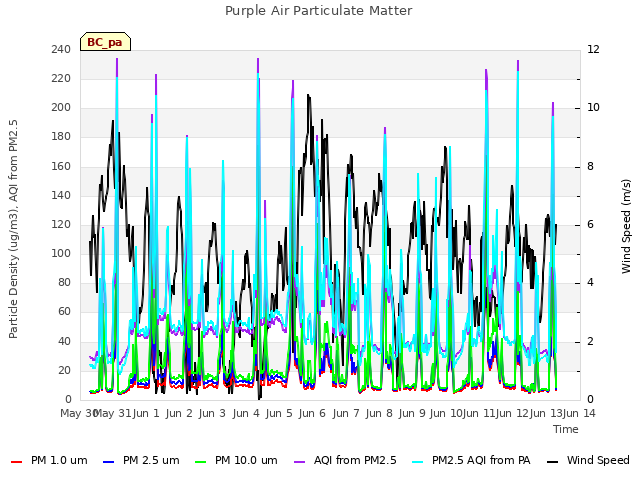Click the blue PM 2.5 legend swatch
The image size is (640, 480).
109,462
